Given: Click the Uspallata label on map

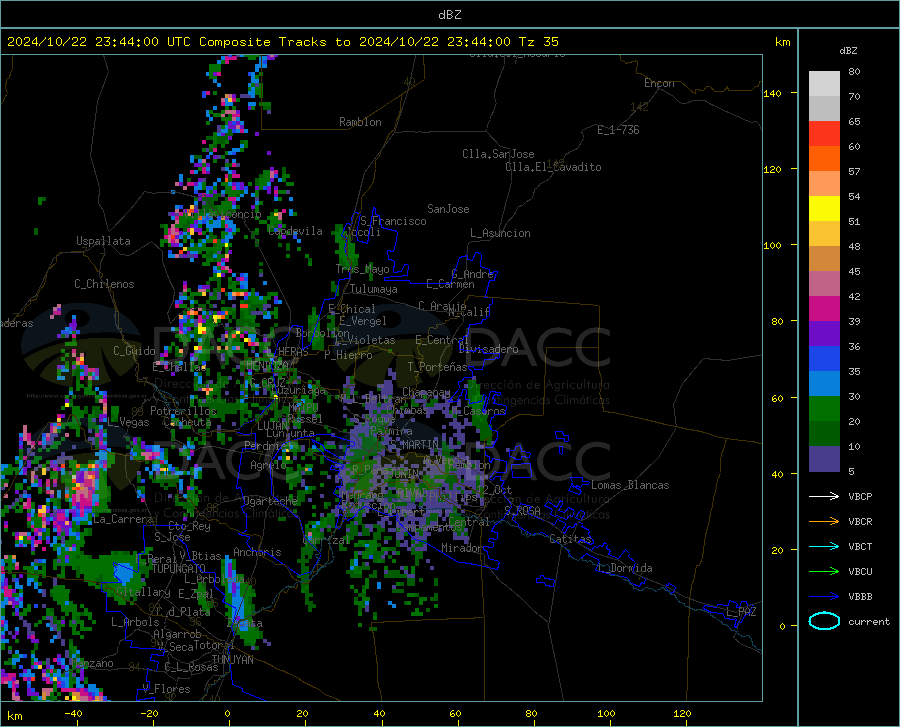Looking at the screenshot, I should [103, 241].
